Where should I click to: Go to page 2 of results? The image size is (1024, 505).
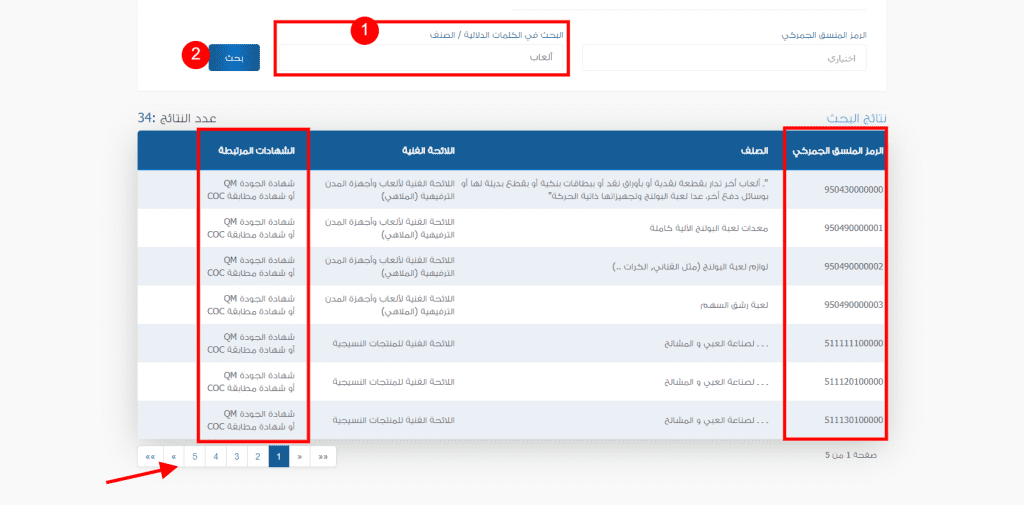tap(257, 457)
